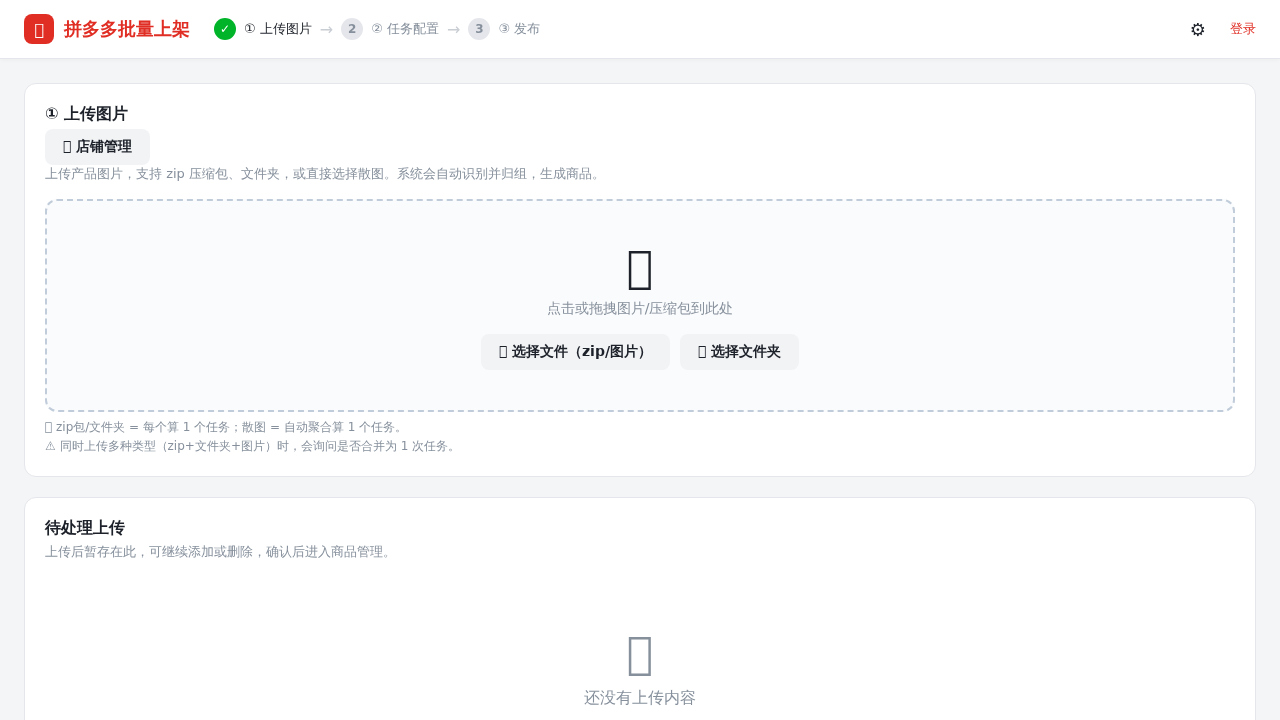This screenshot has height=720, width=1280.
Task: Go to the 任务配置 step
Action: (x=405, y=29)
